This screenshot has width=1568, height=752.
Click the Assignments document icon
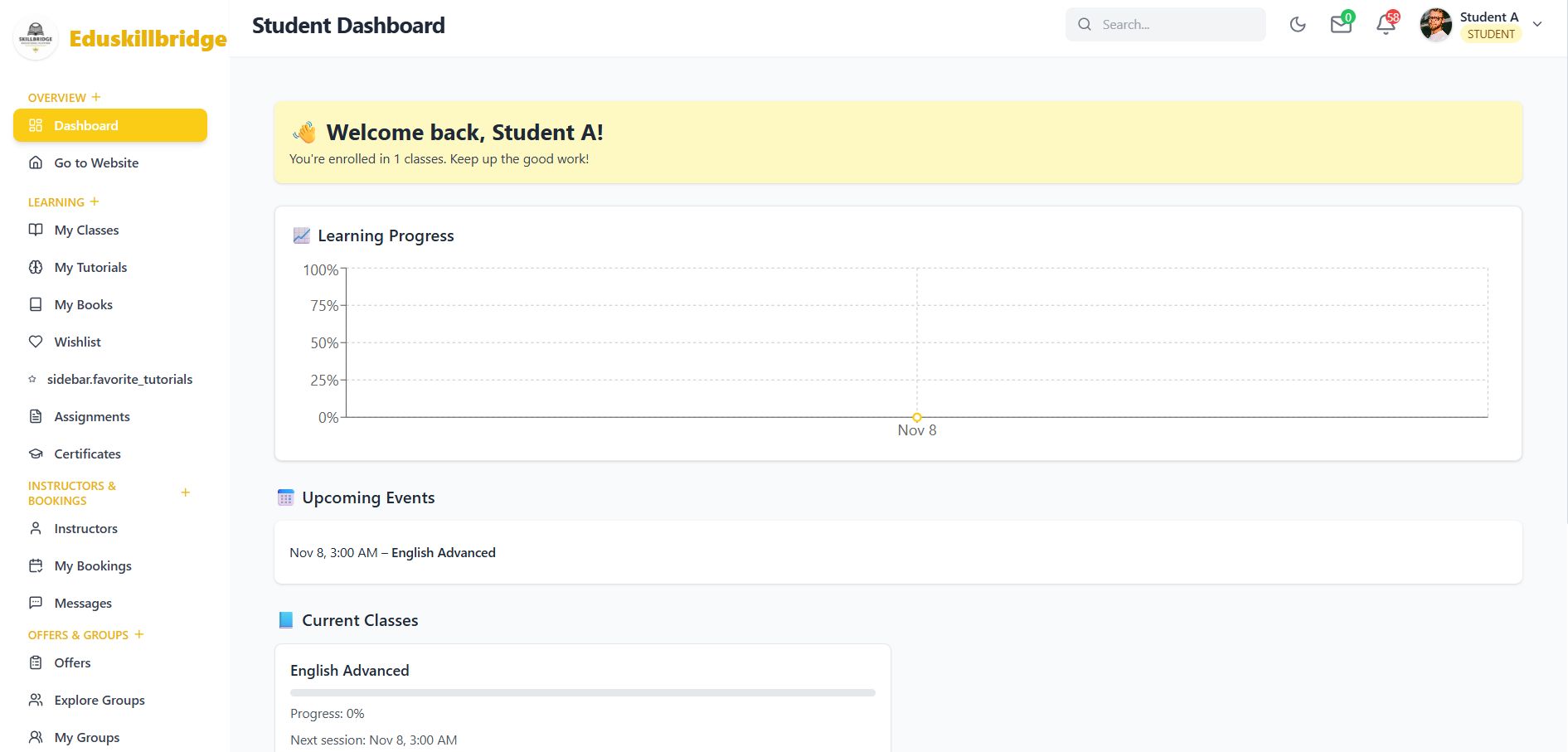pos(36,416)
